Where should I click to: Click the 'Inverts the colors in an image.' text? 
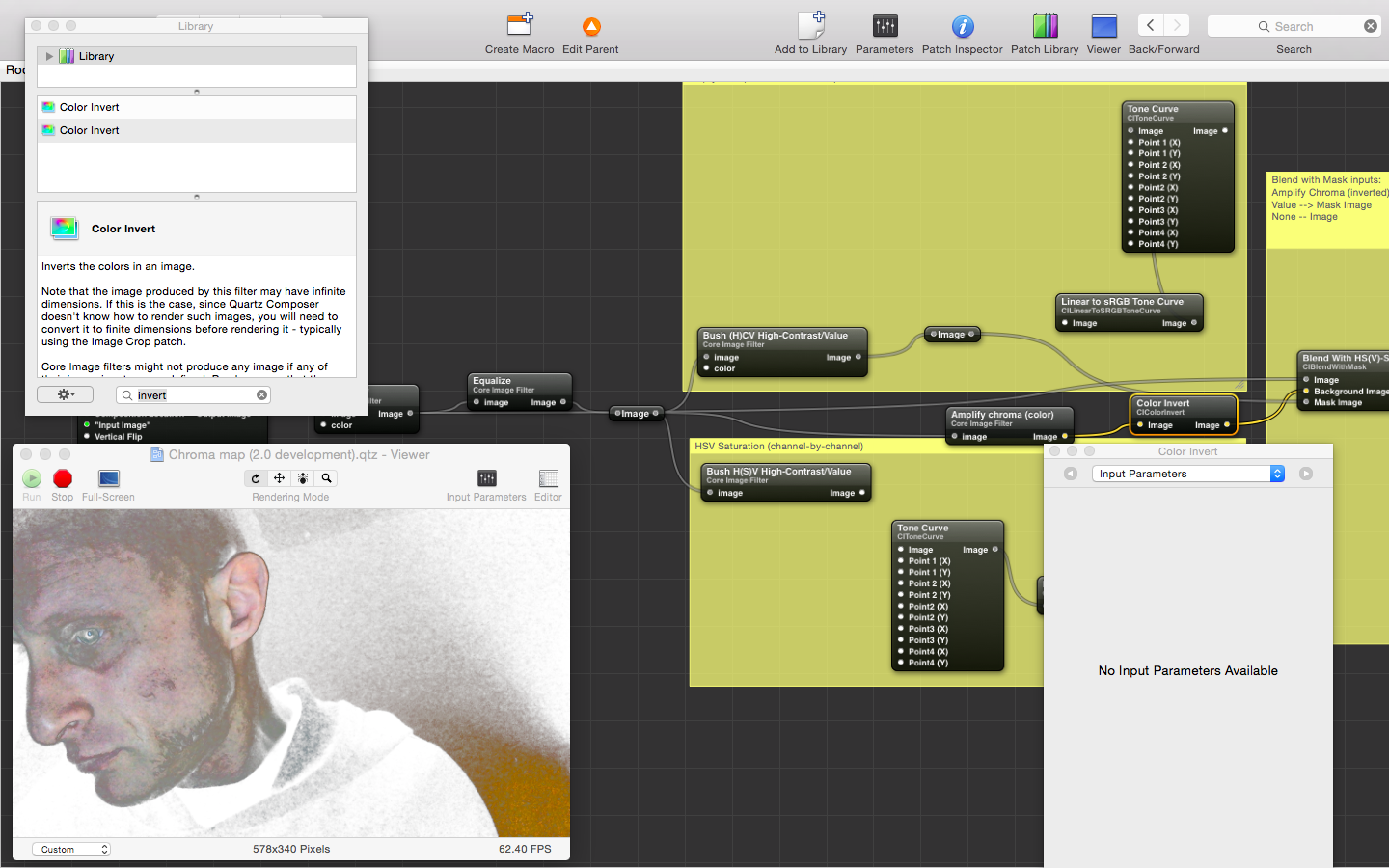coord(118,266)
